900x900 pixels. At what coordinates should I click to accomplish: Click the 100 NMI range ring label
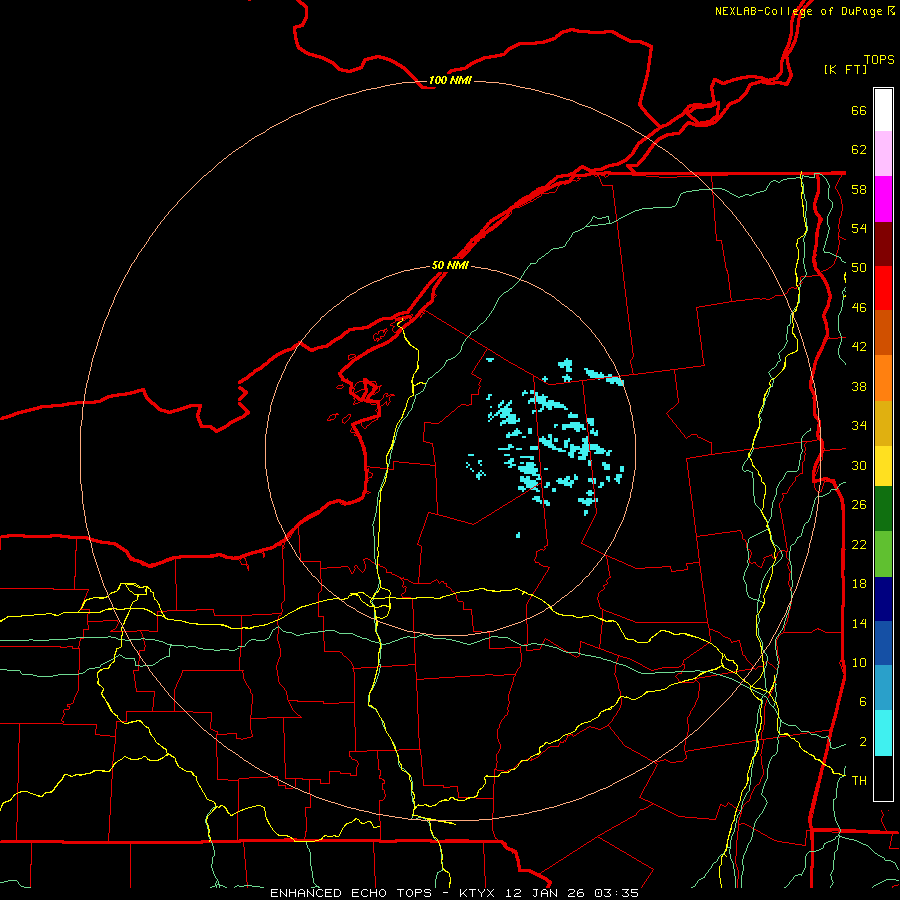tap(450, 80)
